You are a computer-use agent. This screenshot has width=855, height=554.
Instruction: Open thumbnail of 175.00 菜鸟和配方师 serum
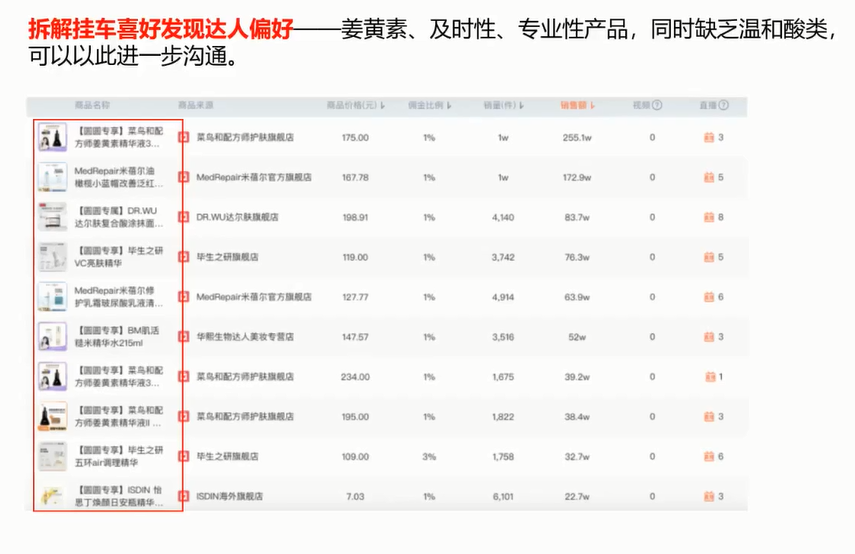point(52,137)
